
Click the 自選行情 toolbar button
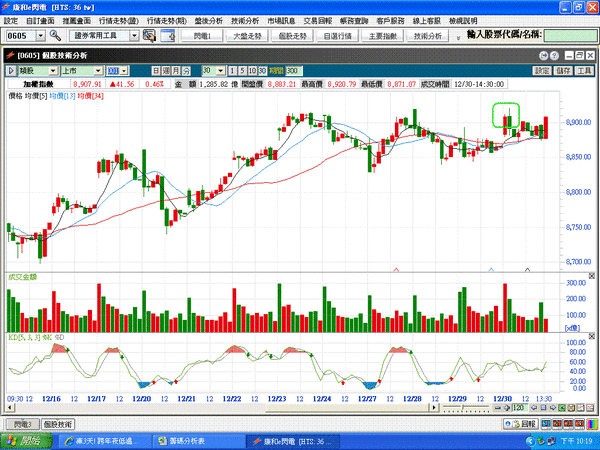pos(338,36)
